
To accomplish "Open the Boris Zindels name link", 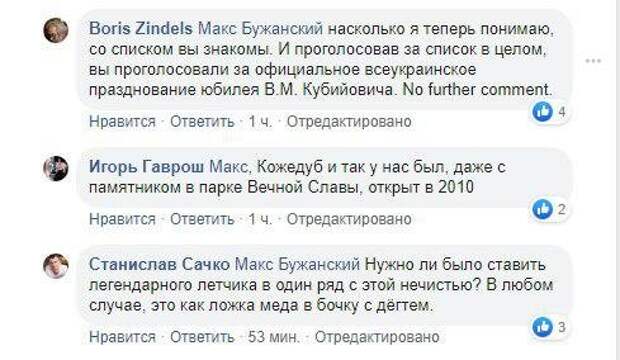I will 141,28.
